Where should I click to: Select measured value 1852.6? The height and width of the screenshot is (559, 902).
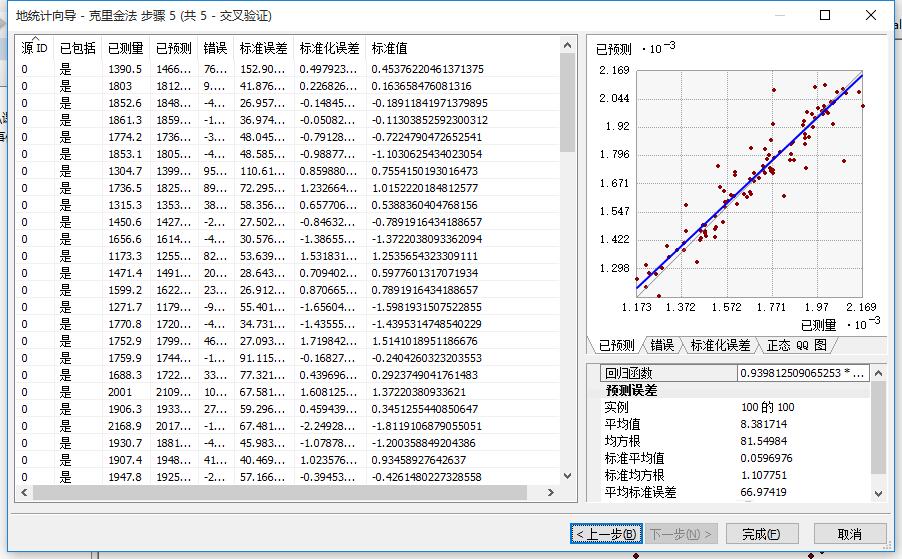click(125, 103)
